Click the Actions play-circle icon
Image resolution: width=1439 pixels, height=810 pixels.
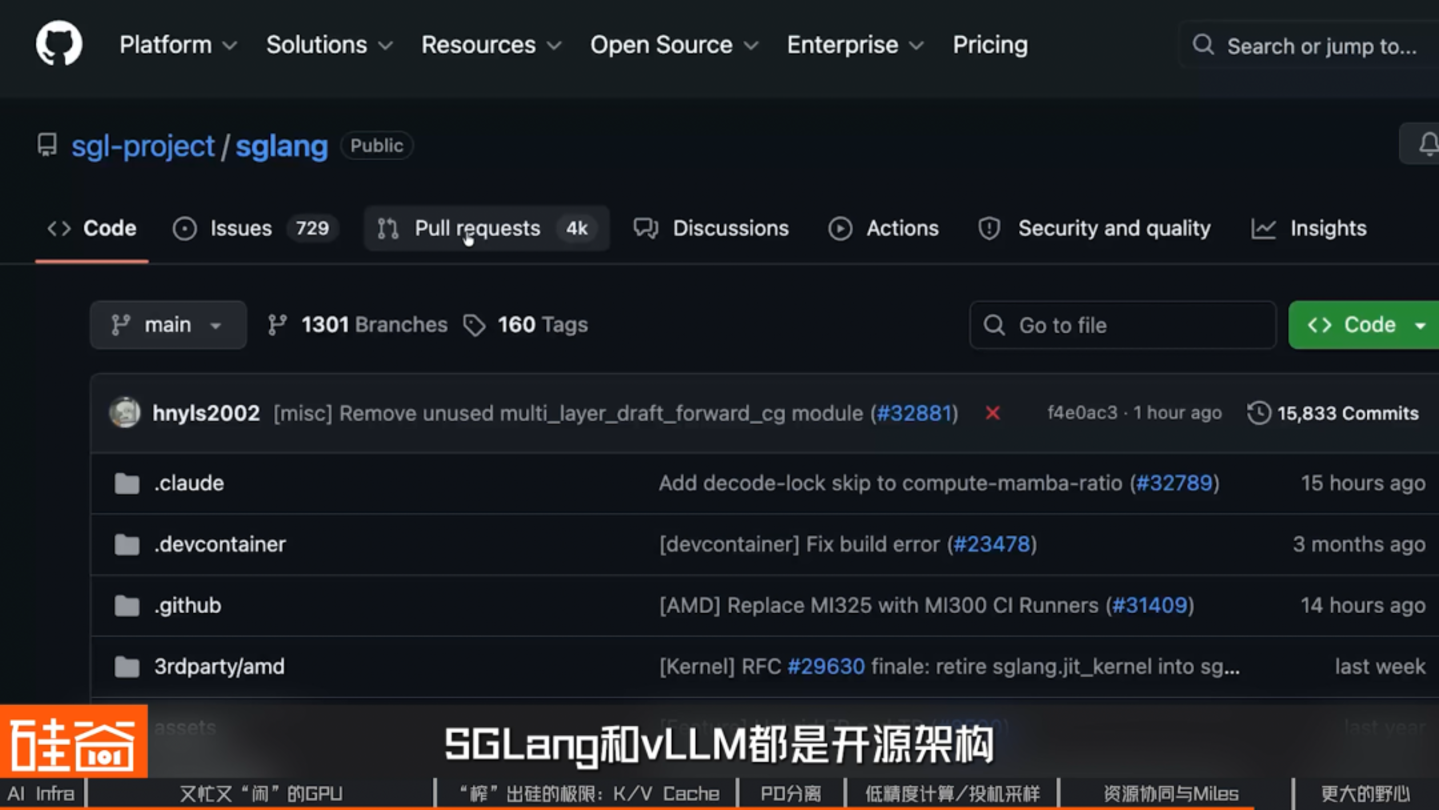click(x=840, y=228)
